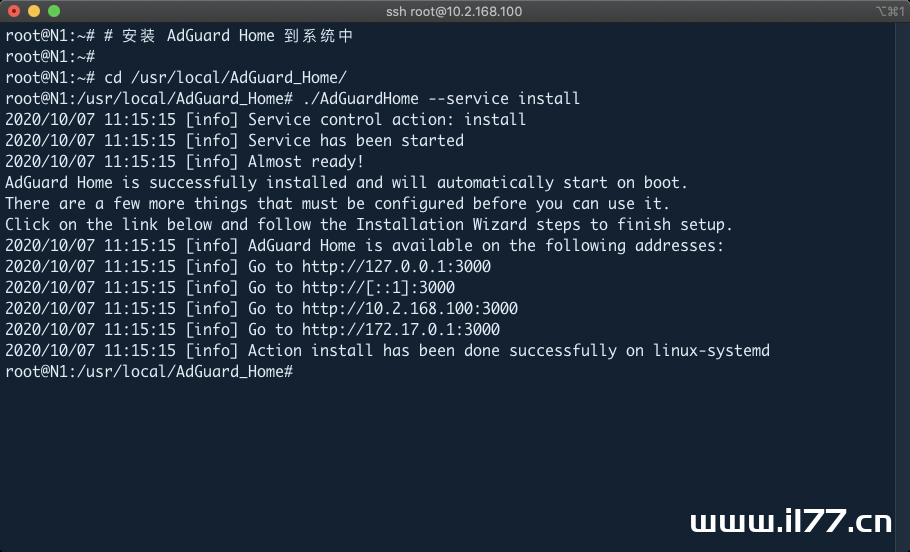This screenshot has height=552, width=910.
Task: Click the www.il77.cn watermark
Action: [x=791, y=521]
